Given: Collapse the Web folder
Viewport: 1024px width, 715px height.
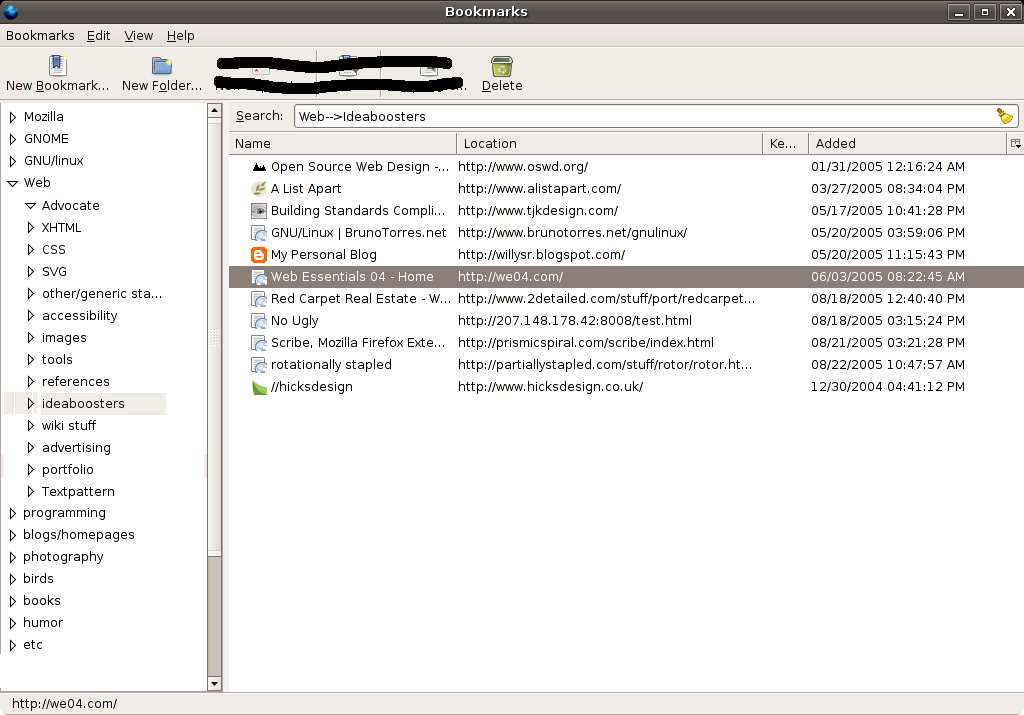Looking at the screenshot, I should pyautogui.click(x=12, y=183).
